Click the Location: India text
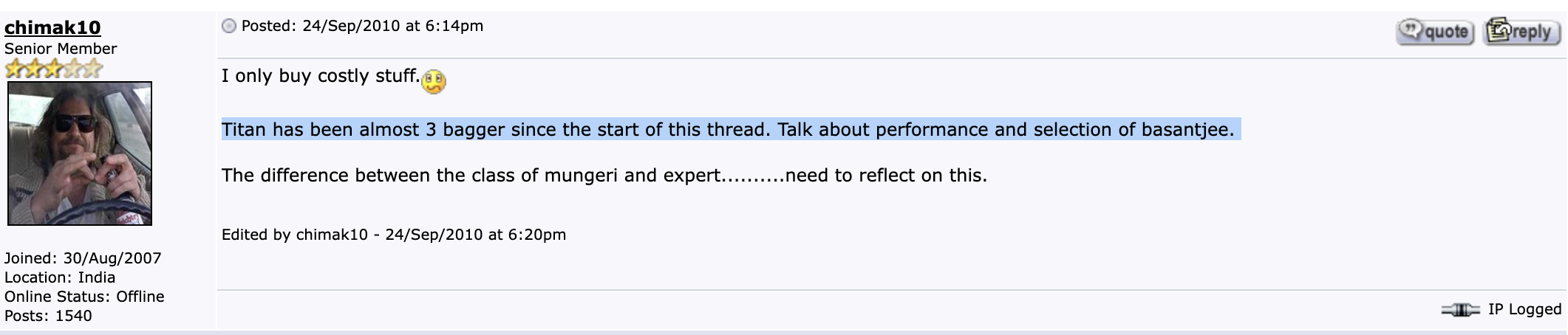Viewport: 1568px width, 335px height. (60, 277)
